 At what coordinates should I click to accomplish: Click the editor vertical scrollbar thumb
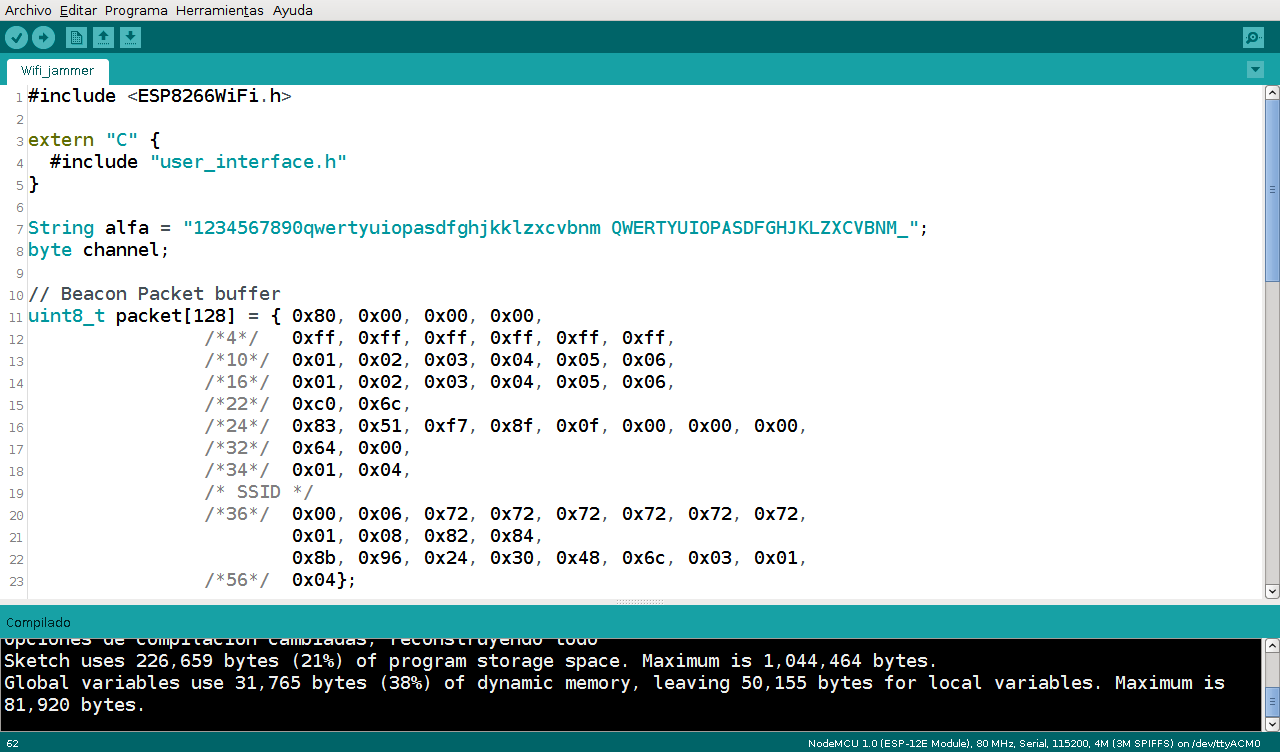[x=1272, y=190]
